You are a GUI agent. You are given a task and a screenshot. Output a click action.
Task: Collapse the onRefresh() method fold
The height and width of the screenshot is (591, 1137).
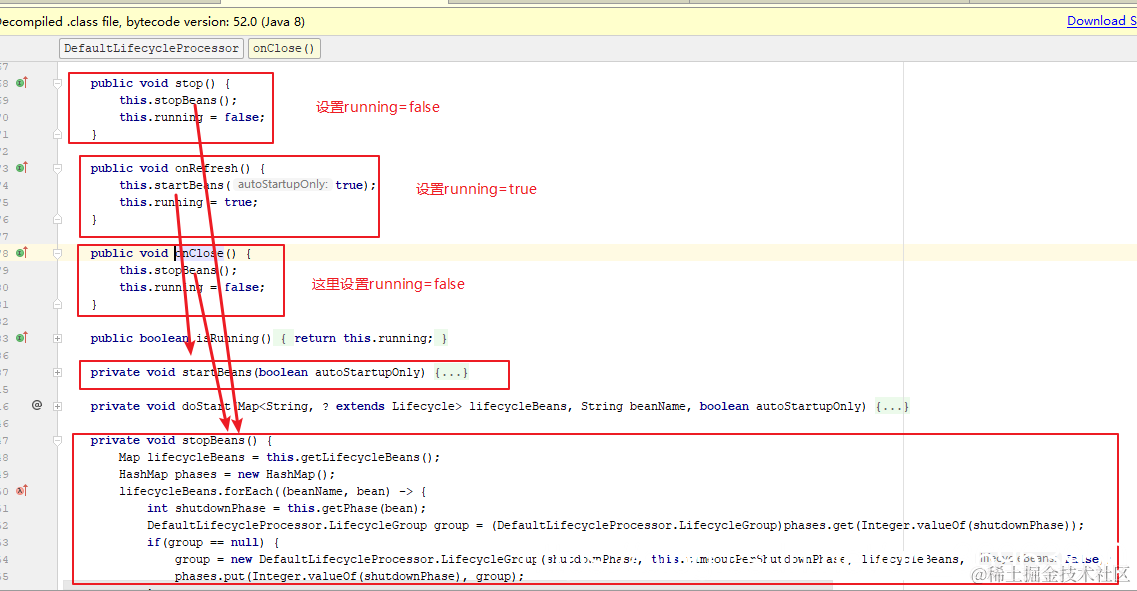tap(57, 168)
